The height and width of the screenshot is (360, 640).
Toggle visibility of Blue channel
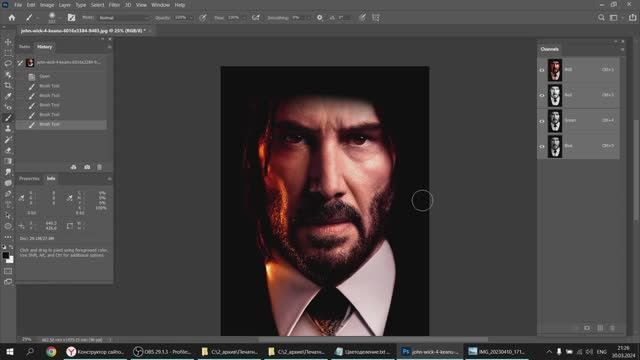click(x=542, y=146)
